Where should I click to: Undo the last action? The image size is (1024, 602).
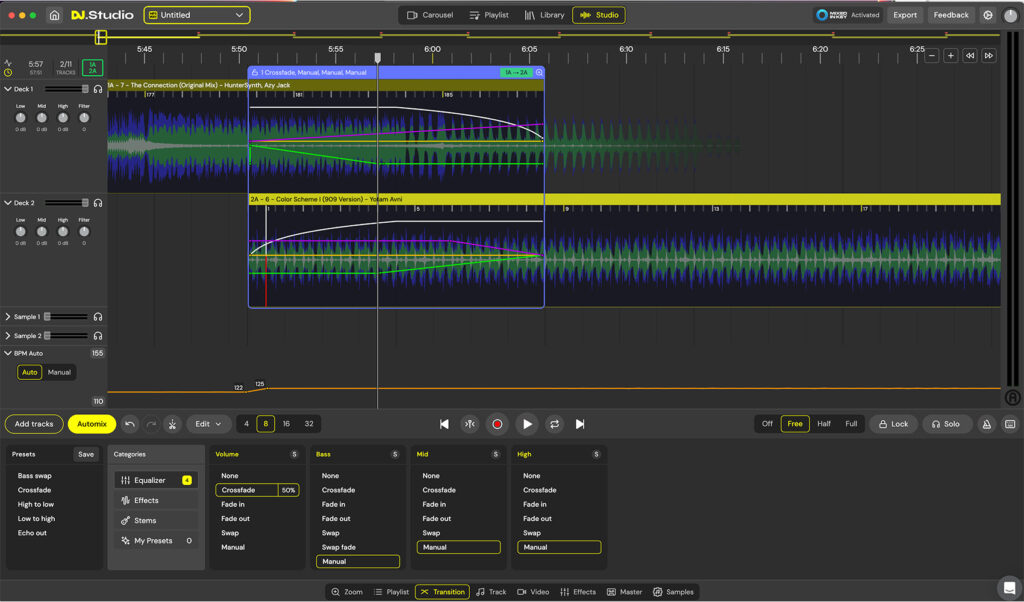pos(130,424)
